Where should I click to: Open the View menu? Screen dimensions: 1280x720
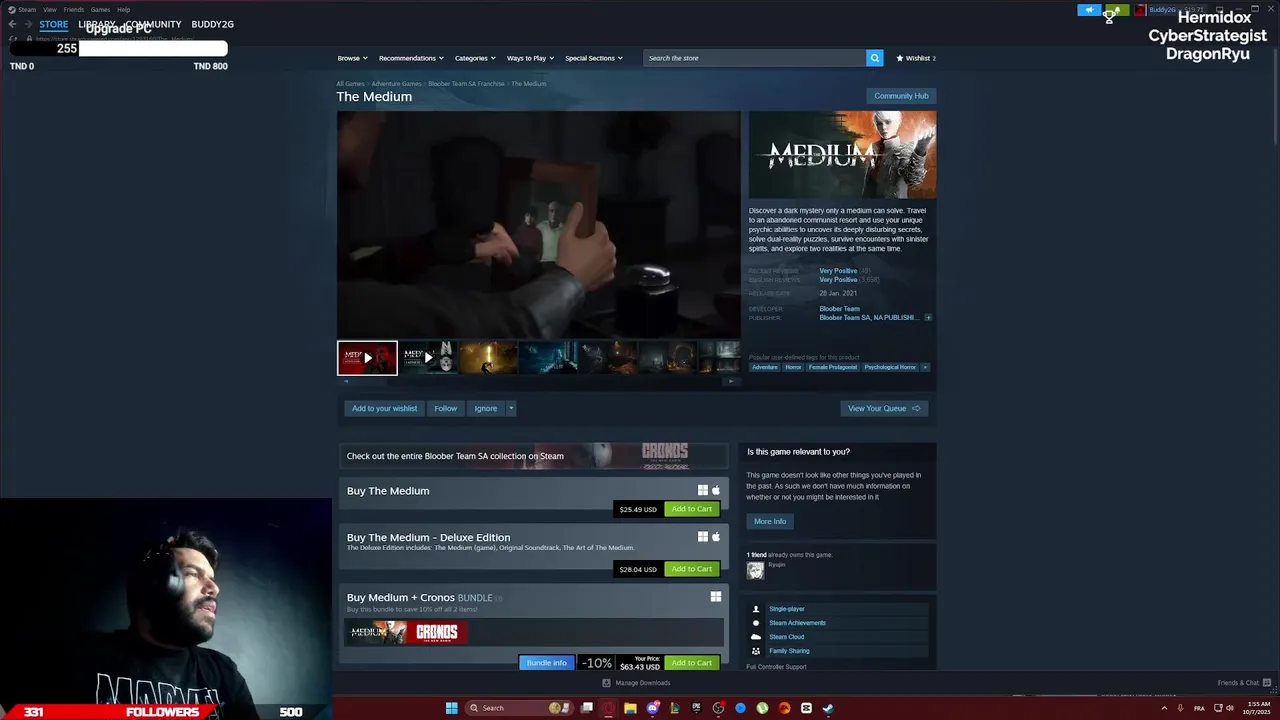[x=49, y=9]
